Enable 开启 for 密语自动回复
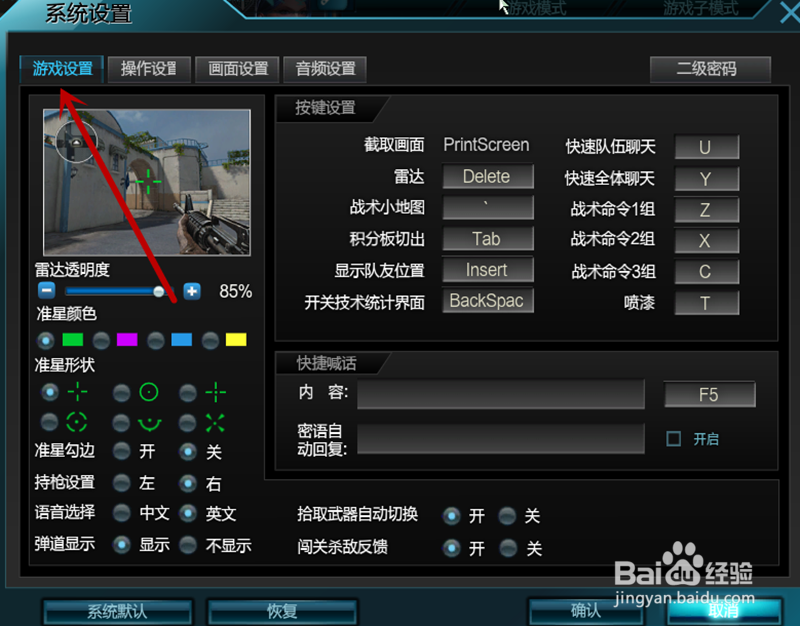This screenshot has width=800, height=626. tap(674, 438)
